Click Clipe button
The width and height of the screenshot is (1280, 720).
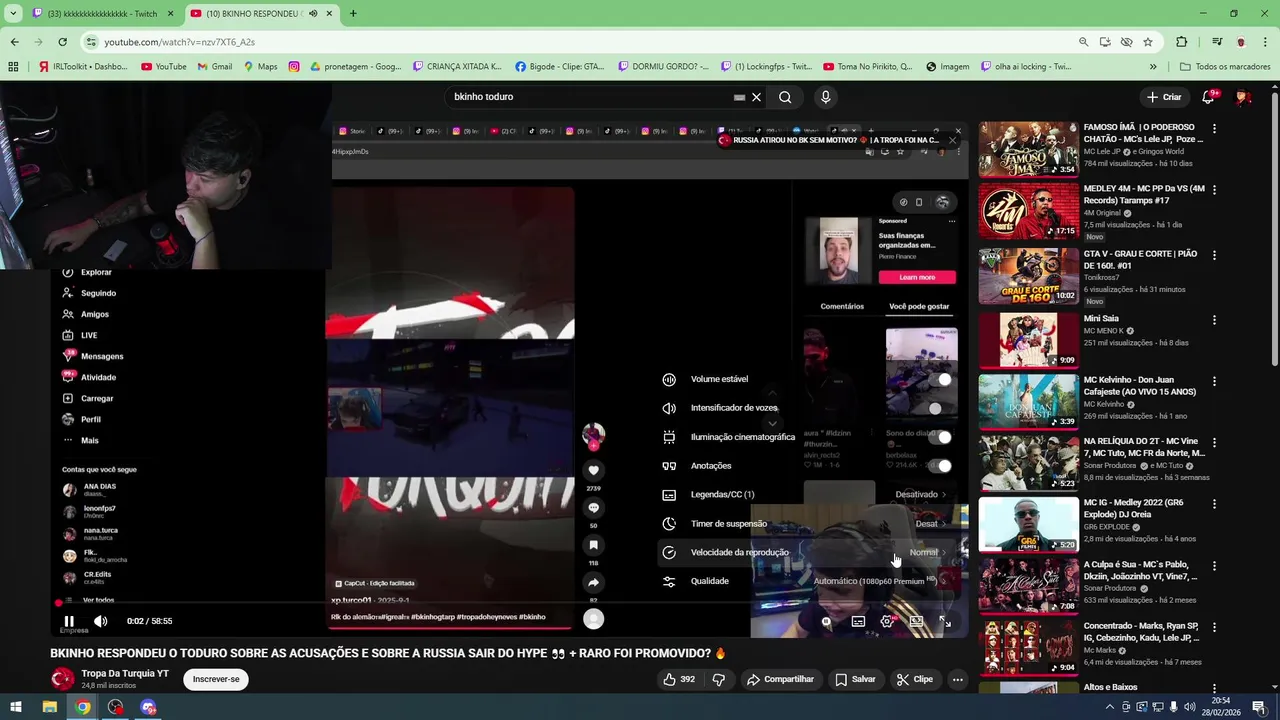tap(914, 679)
